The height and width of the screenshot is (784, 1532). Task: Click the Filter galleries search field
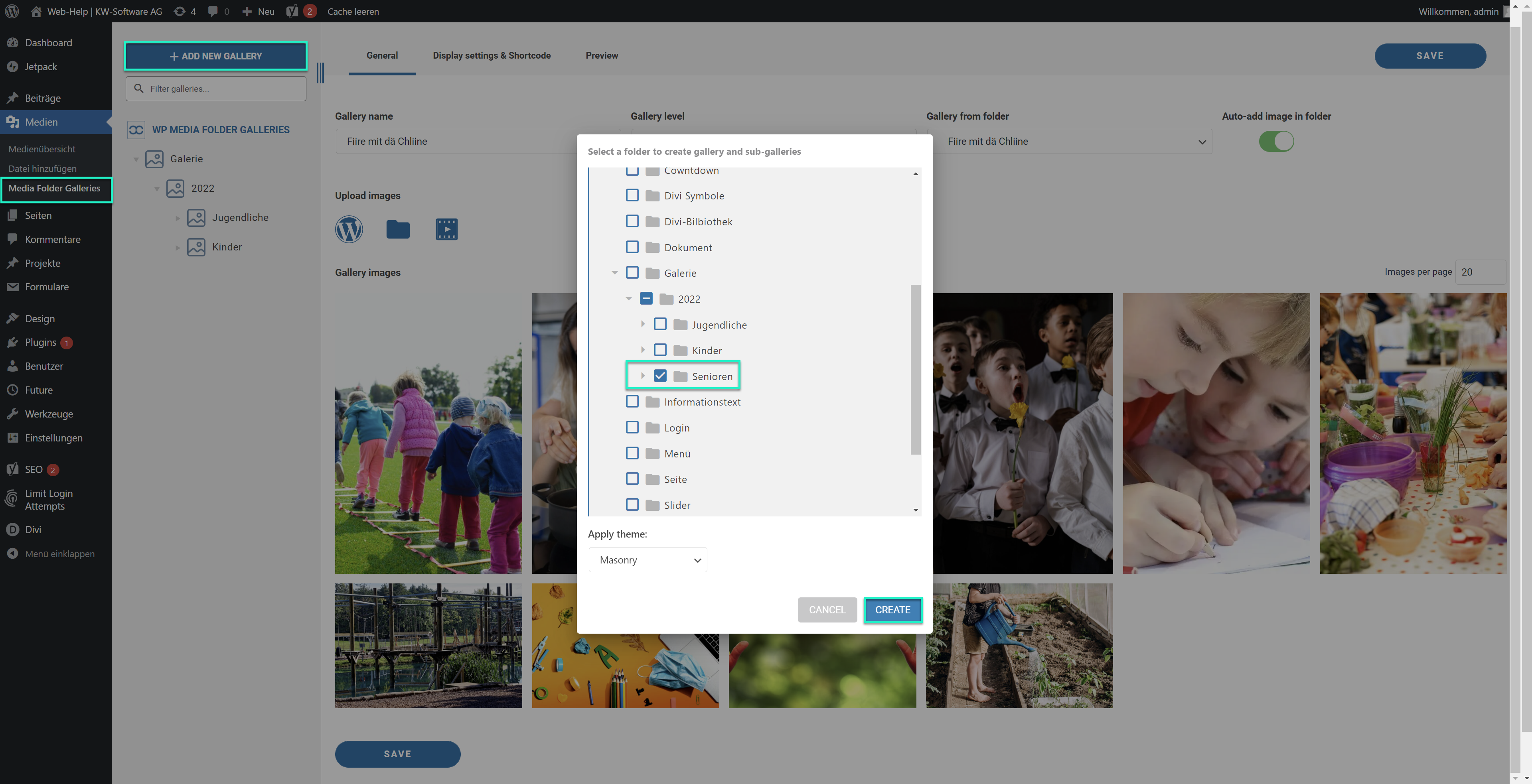pyautogui.click(x=216, y=89)
